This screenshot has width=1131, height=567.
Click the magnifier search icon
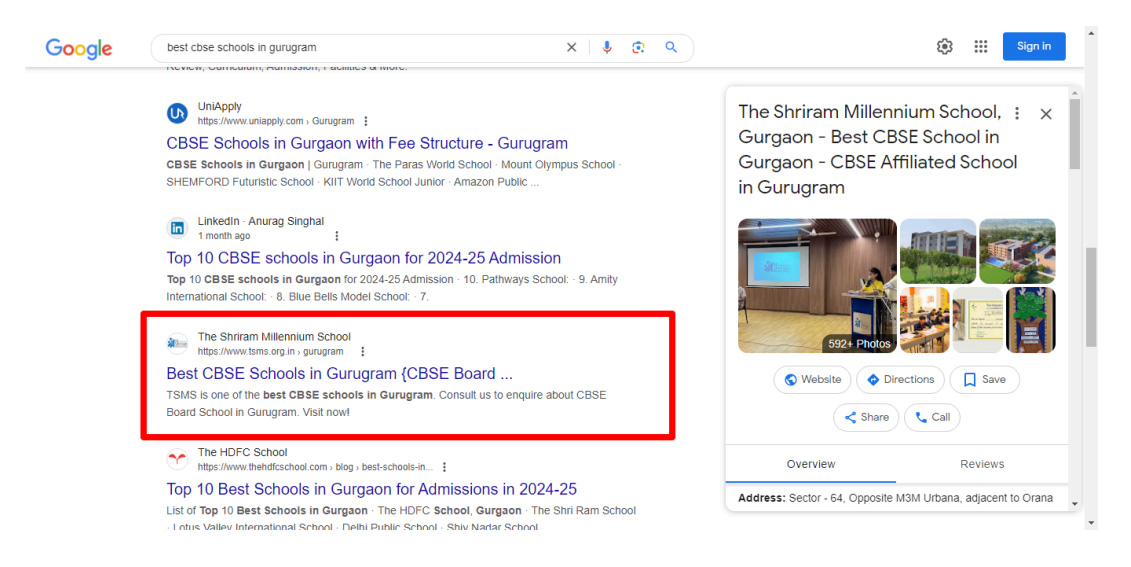pyautogui.click(x=671, y=47)
